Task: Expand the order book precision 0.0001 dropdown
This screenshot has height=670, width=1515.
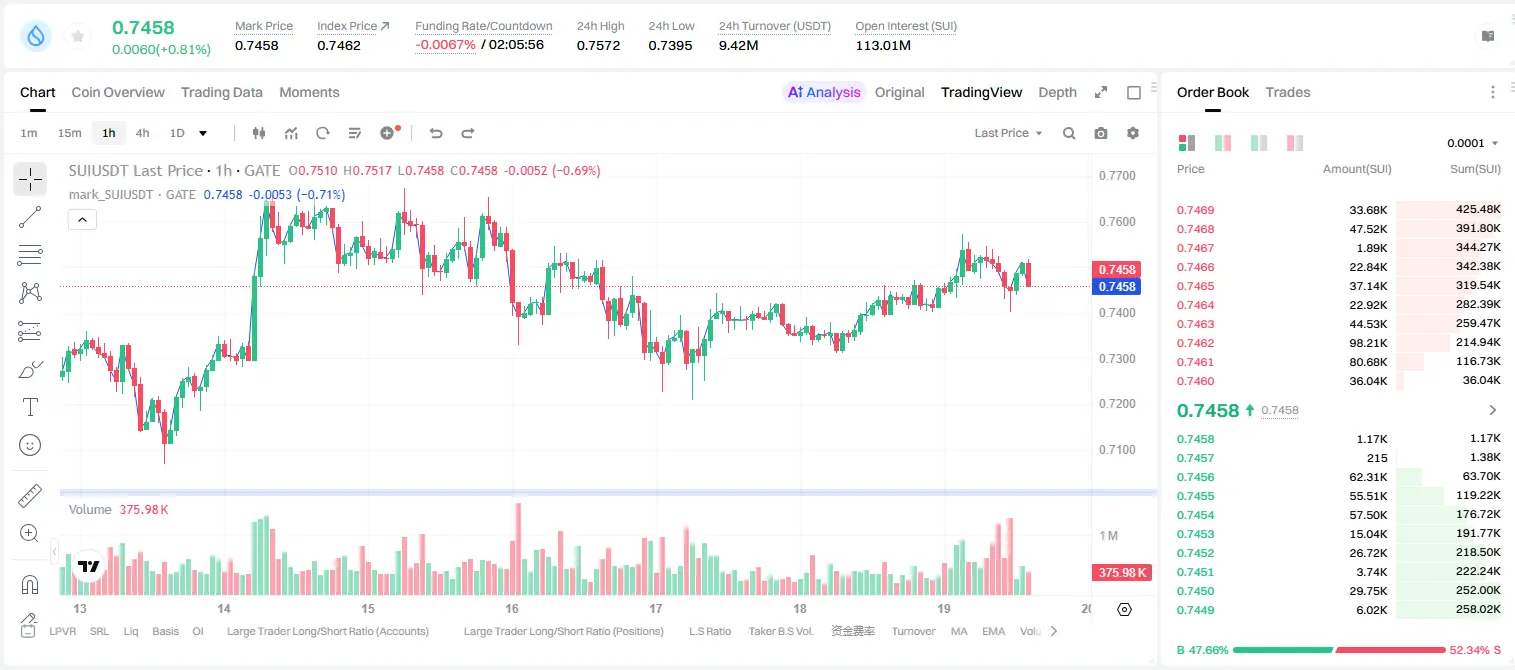Action: [1473, 143]
